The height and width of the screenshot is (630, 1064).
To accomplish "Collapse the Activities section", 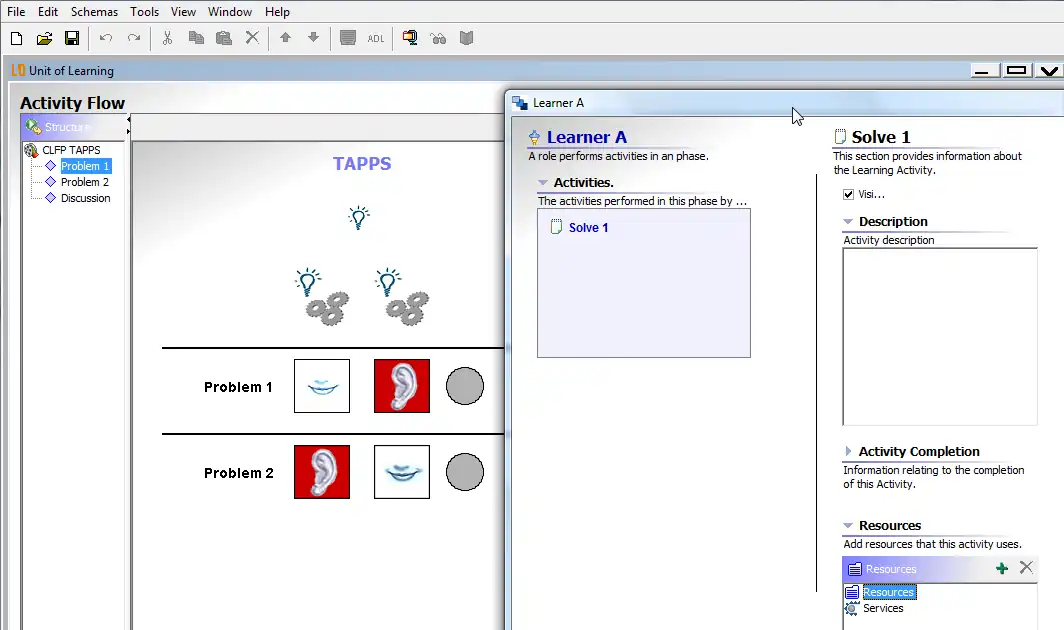I will pyautogui.click(x=543, y=183).
